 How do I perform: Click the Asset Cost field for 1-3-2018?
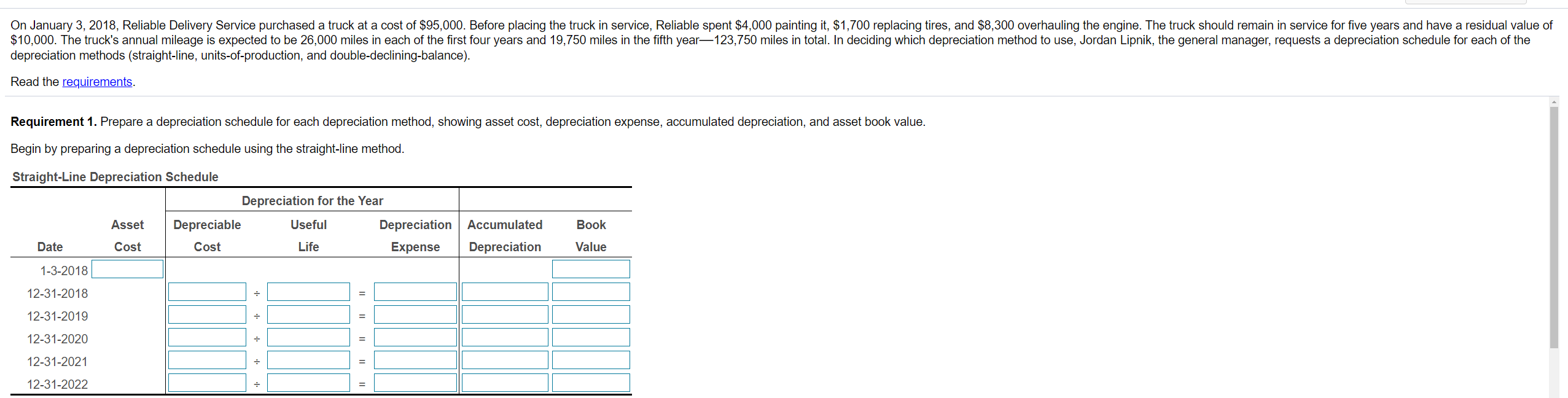click(x=127, y=268)
